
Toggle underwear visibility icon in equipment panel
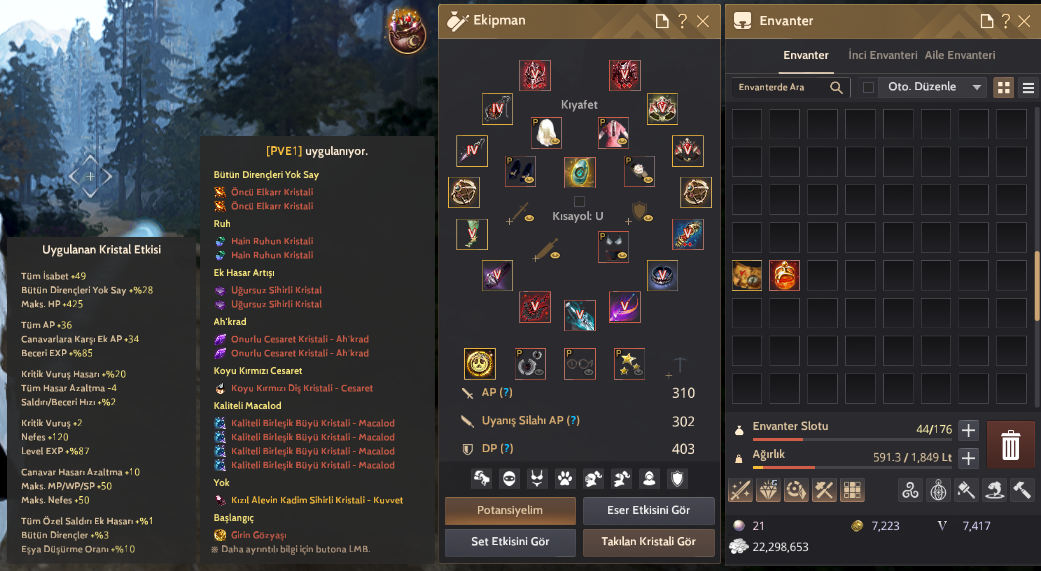point(537,479)
